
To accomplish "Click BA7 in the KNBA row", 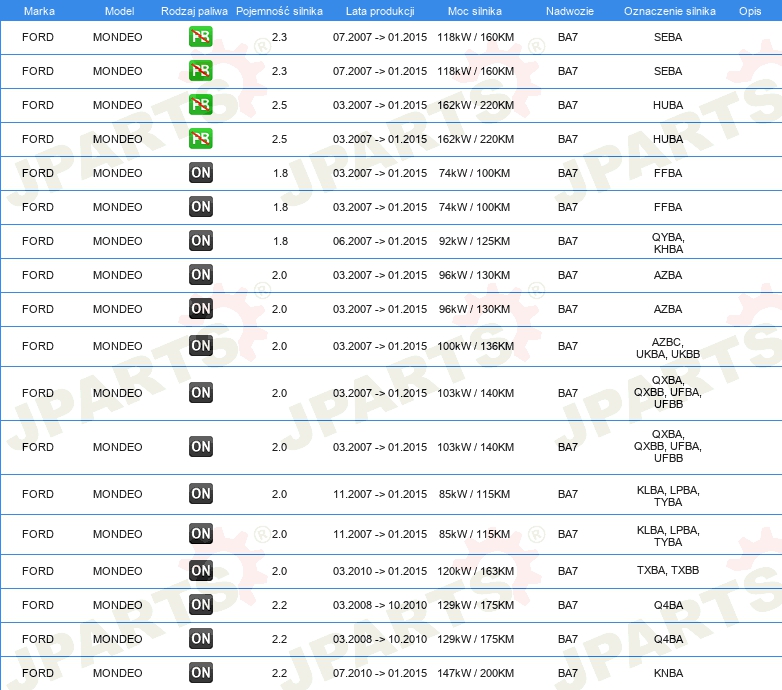I will (568, 673).
